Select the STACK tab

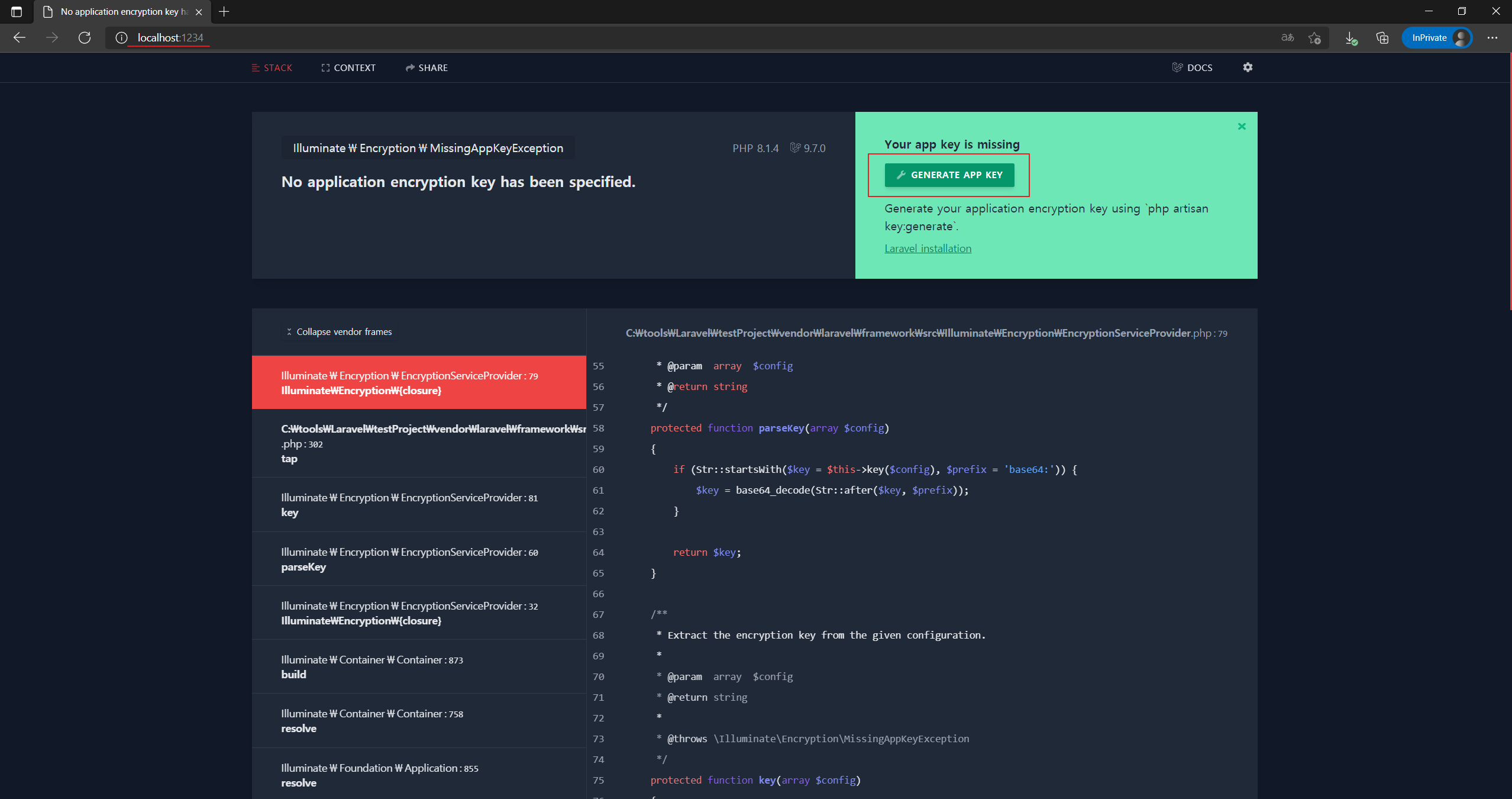point(272,68)
